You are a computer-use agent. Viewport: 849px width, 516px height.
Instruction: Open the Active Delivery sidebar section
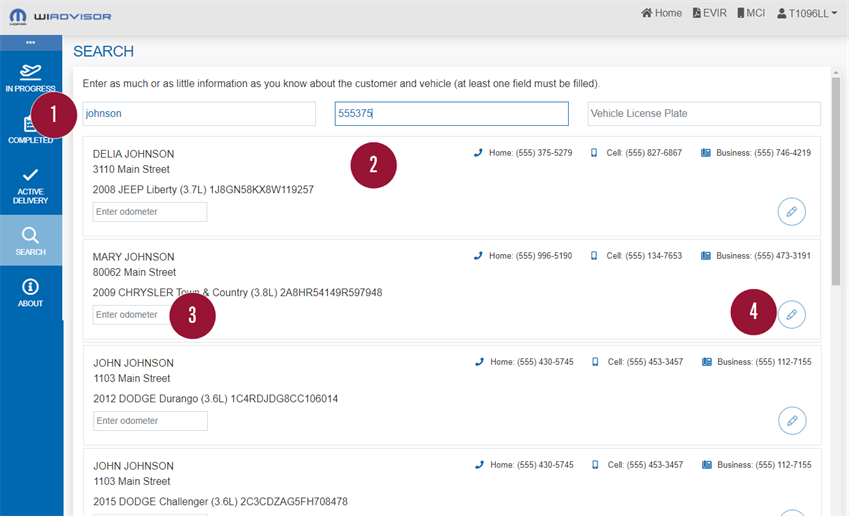click(x=30, y=187)
